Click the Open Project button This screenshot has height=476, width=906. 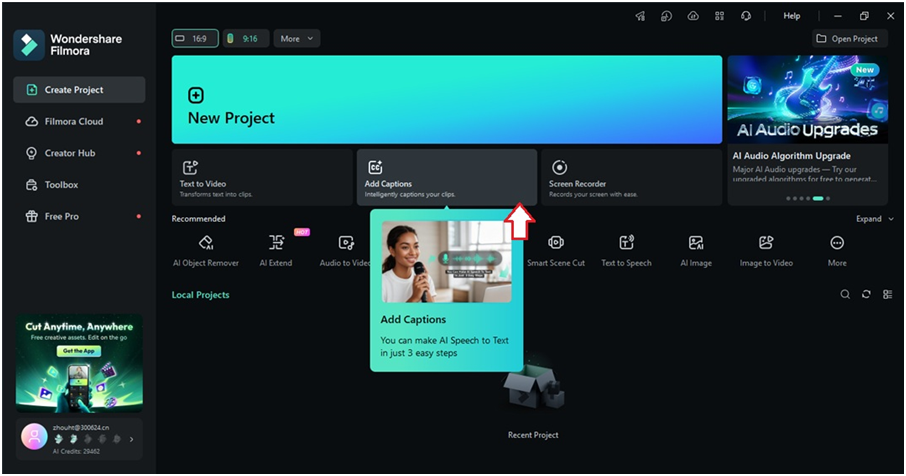point(850,39)
